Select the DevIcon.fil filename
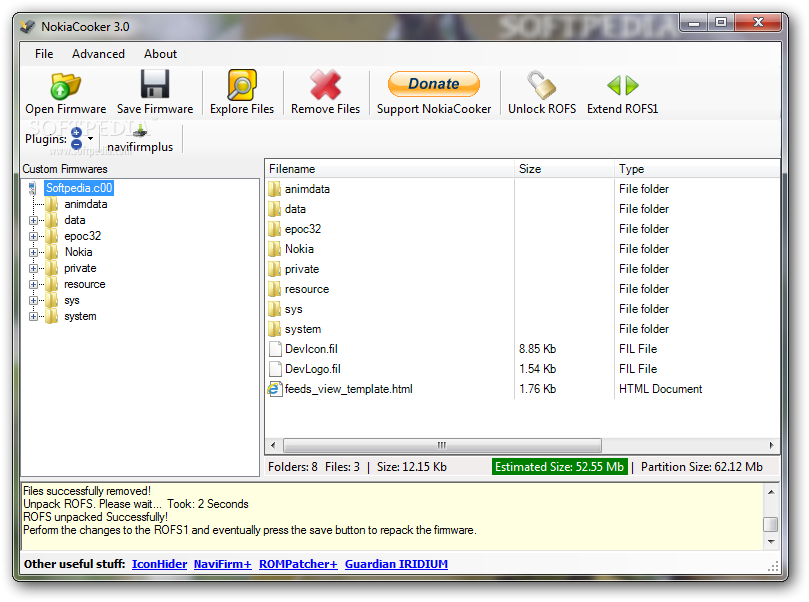The height and width of the screenshot is (602, 809). pos(311,349)
